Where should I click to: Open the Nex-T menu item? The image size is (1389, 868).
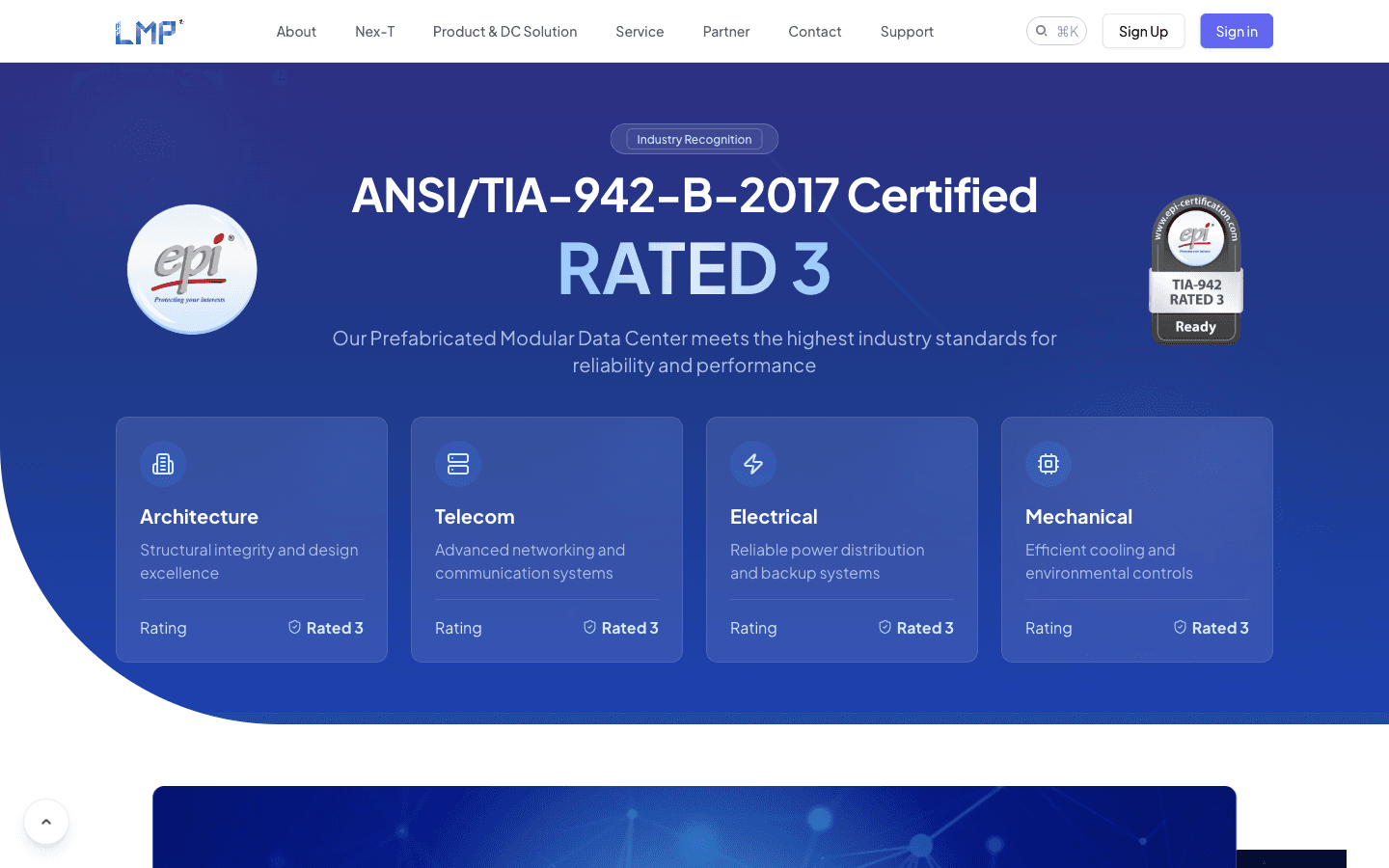coord(374,32)
